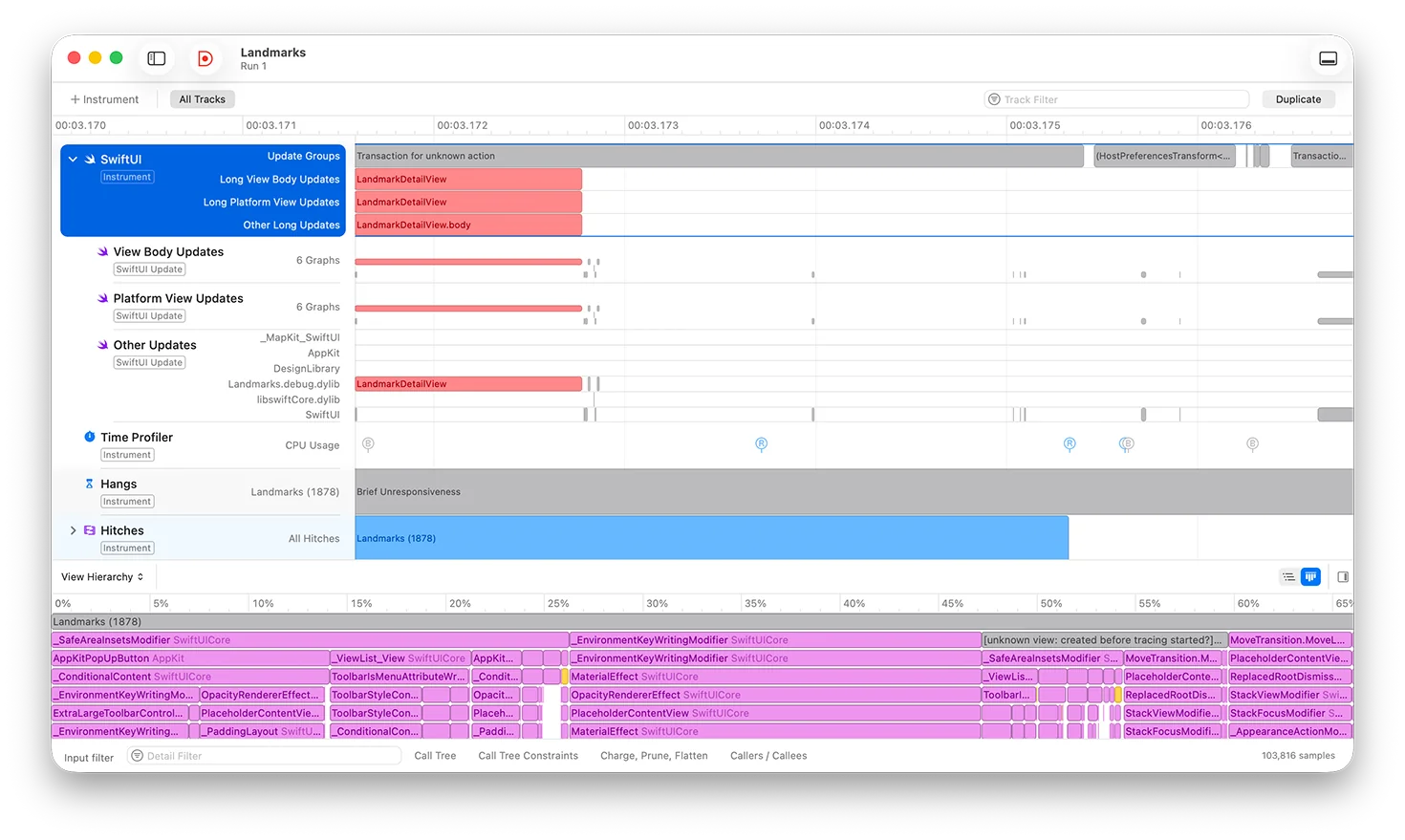Focus the Detail Filter field
Viewport: 1405px width, 840px height.
click(264, 756)
